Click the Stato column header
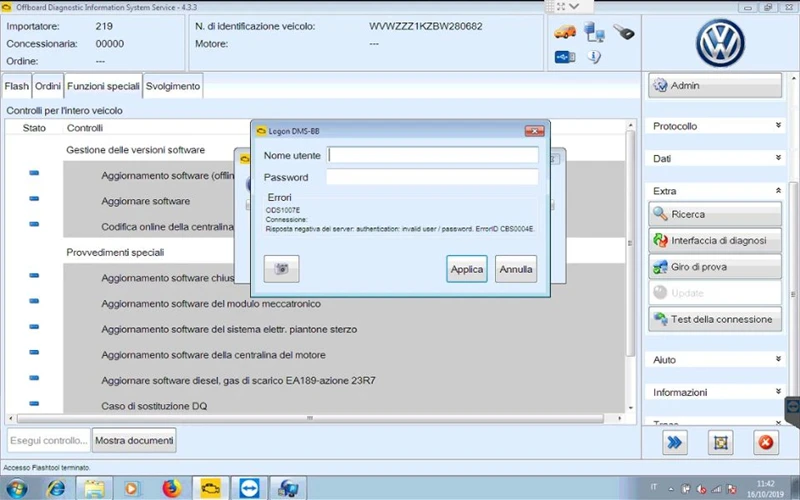 click(34, 128)
